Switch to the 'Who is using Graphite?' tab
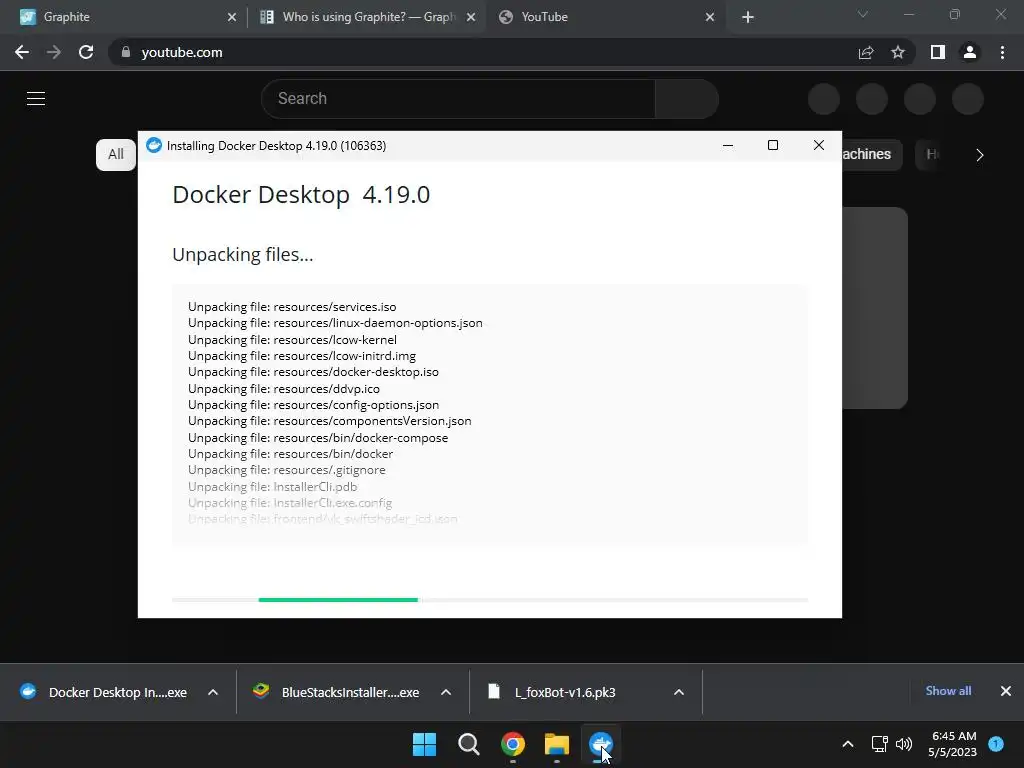Viewport: 1024px width, 768px height. (368, 17)
